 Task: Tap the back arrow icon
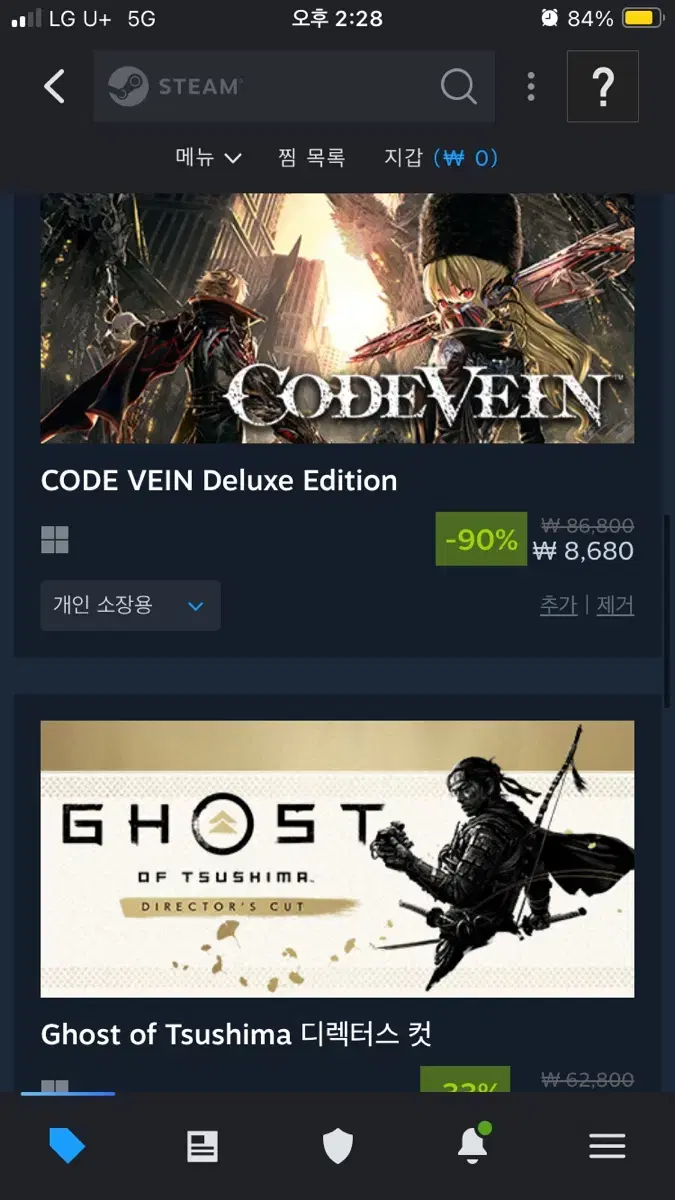point(54,87)
